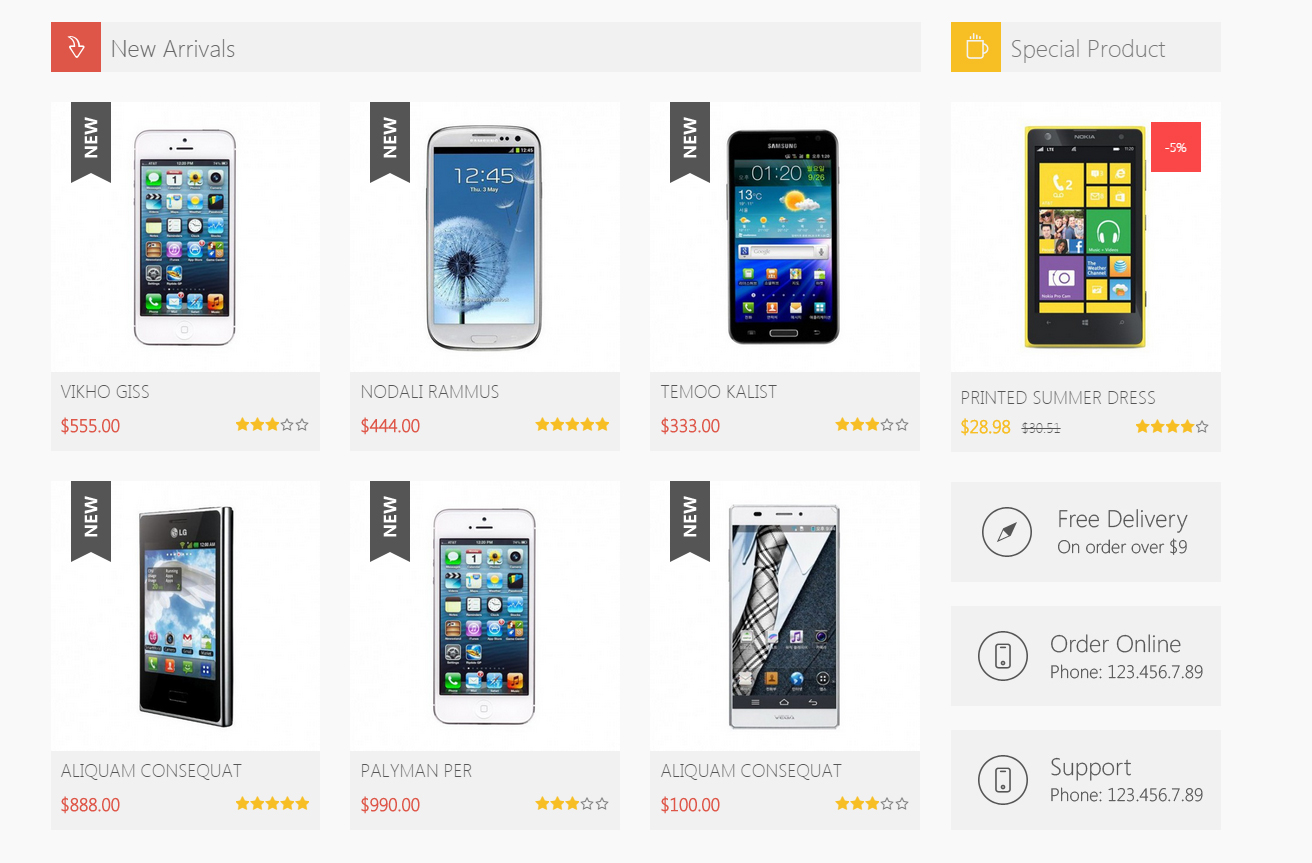Click the red New Arrivals arrow icon
Viewport: 1312px width, 863px height.
pyautogui.click(x=76, y=47)
